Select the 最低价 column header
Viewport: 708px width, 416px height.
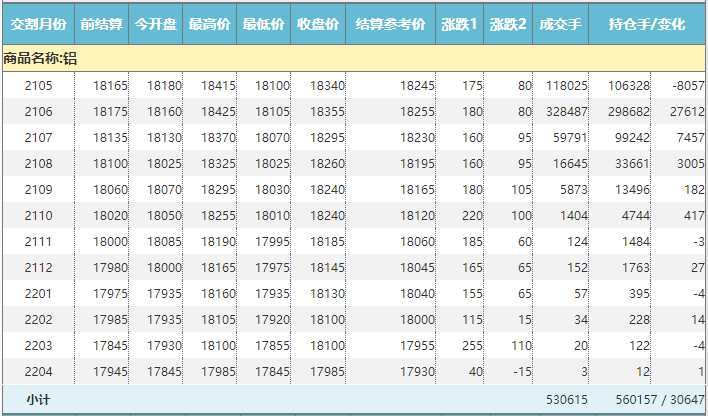click(264, 23)
